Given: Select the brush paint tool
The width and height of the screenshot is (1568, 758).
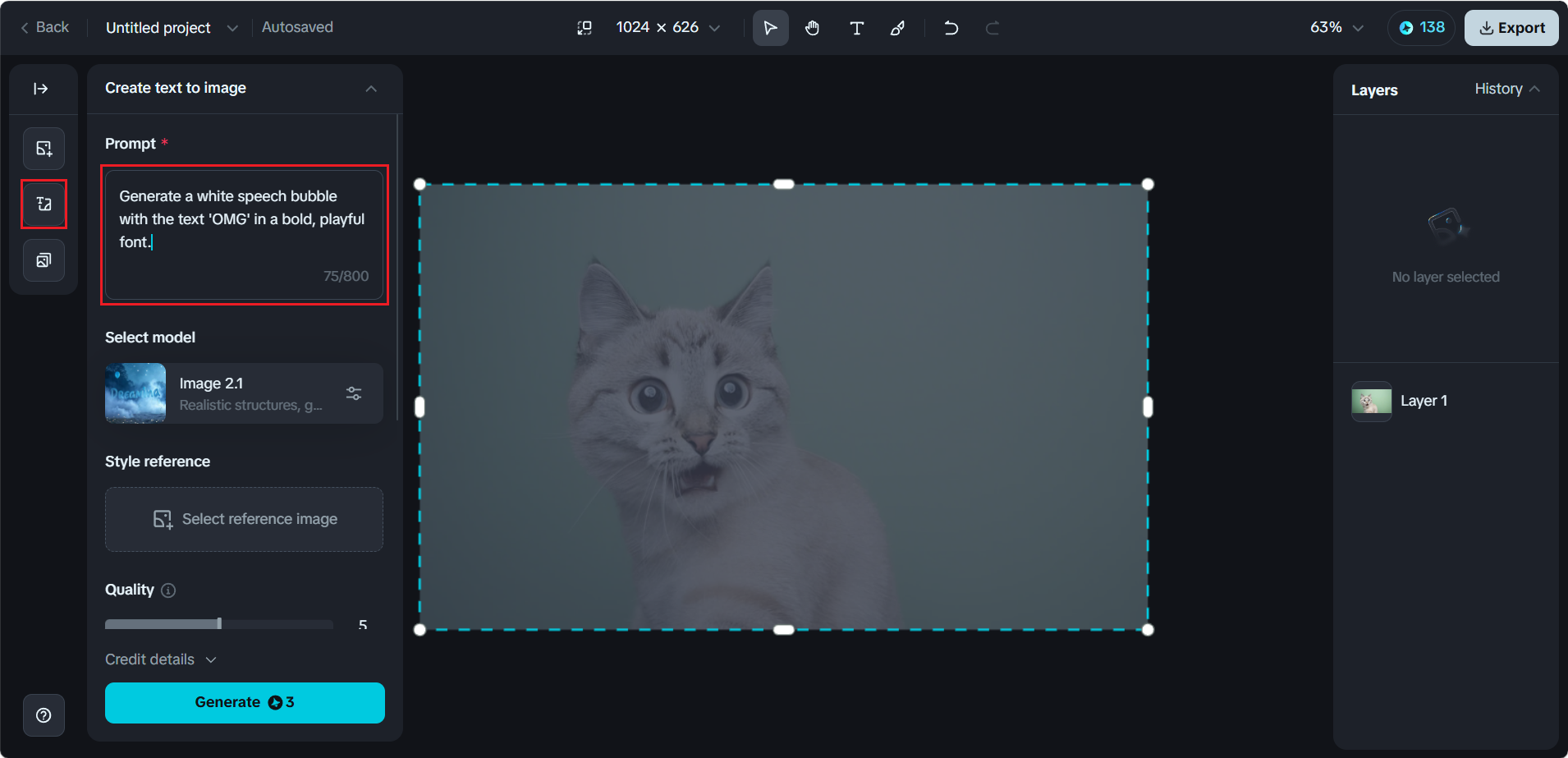Looking at the screenshot, I should click(898, 28).
